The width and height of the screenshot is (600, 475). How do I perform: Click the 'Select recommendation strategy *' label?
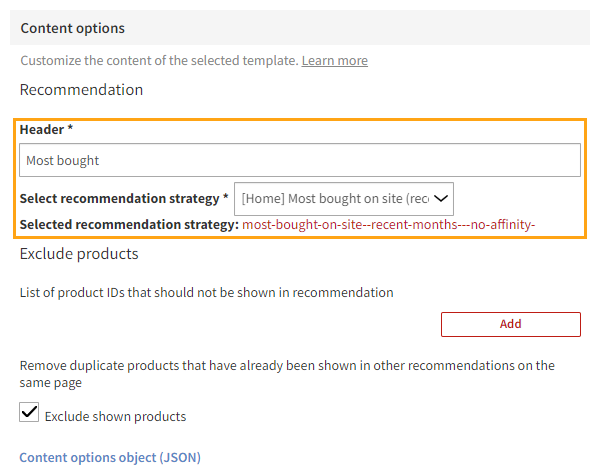[124, 198]
